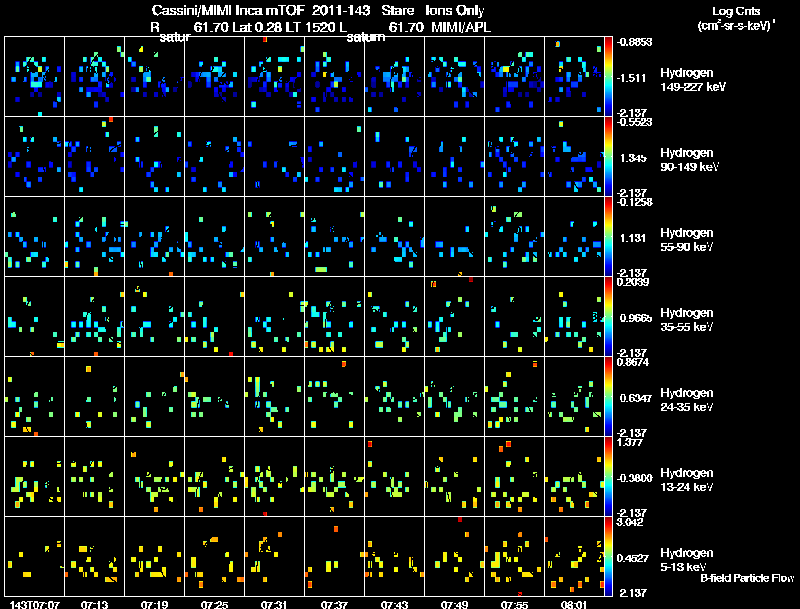The image size is (800, 609).
Task: Click the '08:01' time axis label
Action: tap(574, 604)
